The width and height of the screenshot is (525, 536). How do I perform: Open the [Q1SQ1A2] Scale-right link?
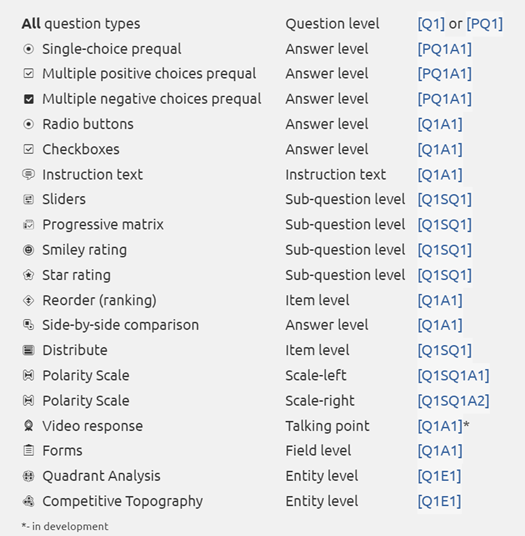(453, 401)
